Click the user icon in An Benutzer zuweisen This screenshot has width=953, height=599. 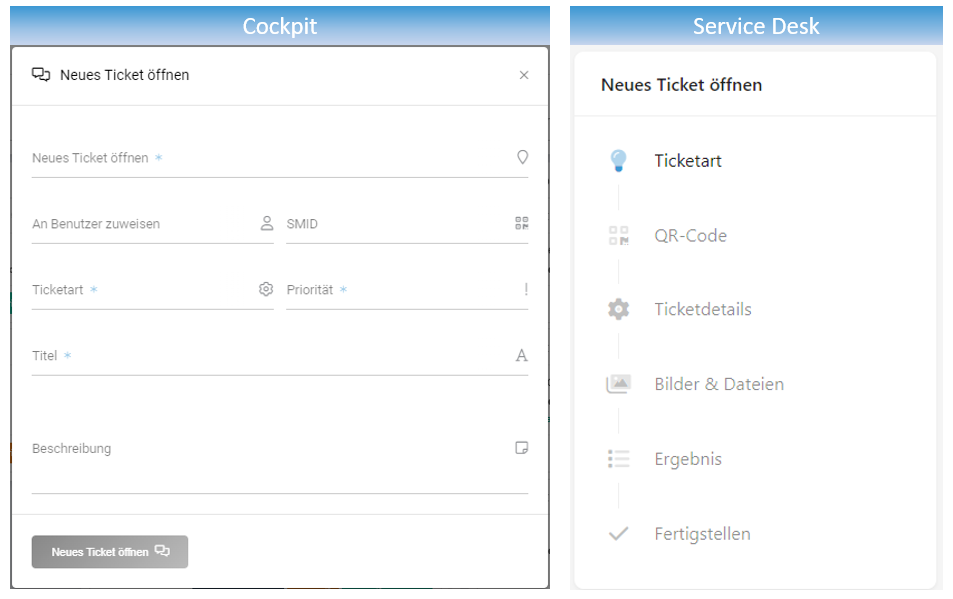point(267,223)
